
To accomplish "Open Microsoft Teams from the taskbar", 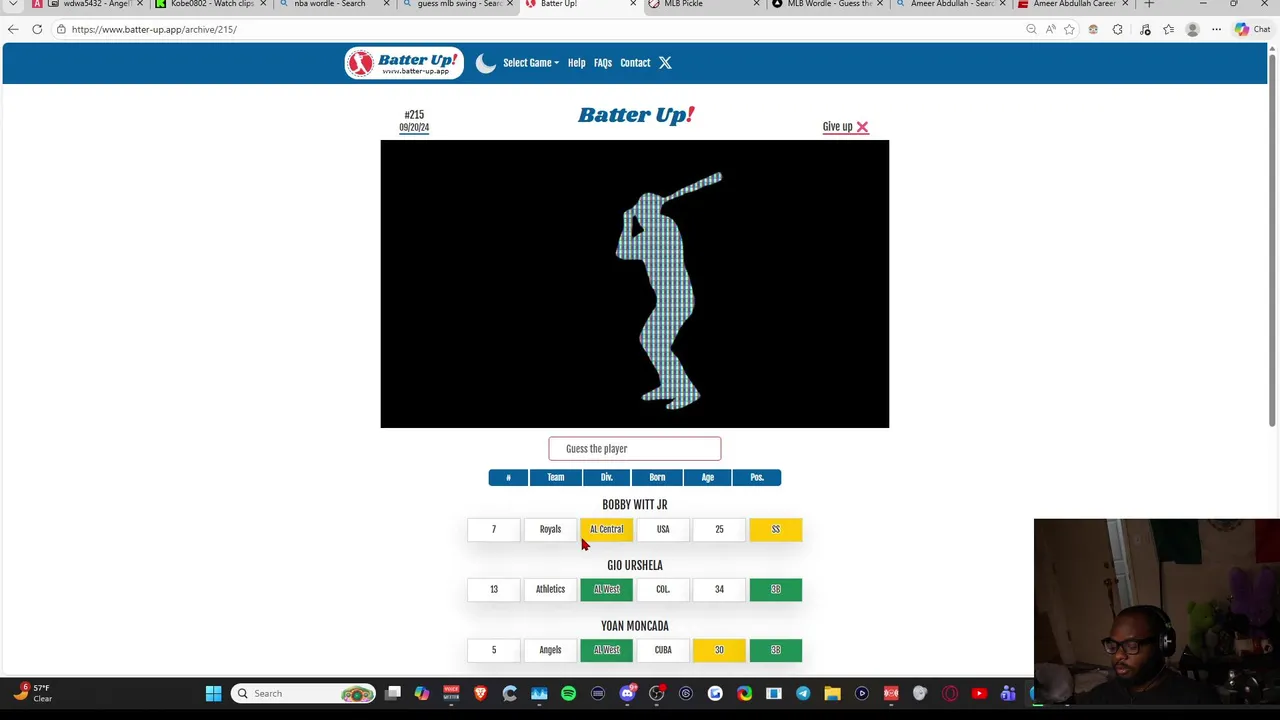I will [x=1008, y=694].
